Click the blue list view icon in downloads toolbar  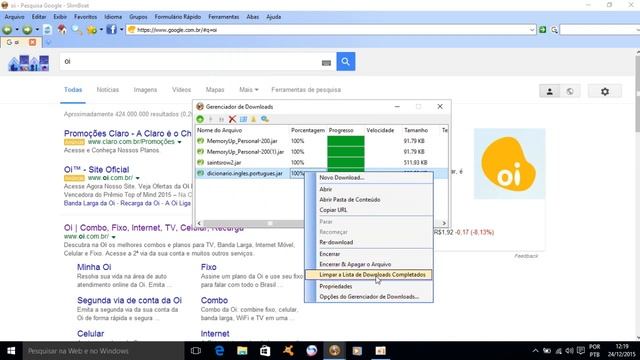(x=243, y=119)
